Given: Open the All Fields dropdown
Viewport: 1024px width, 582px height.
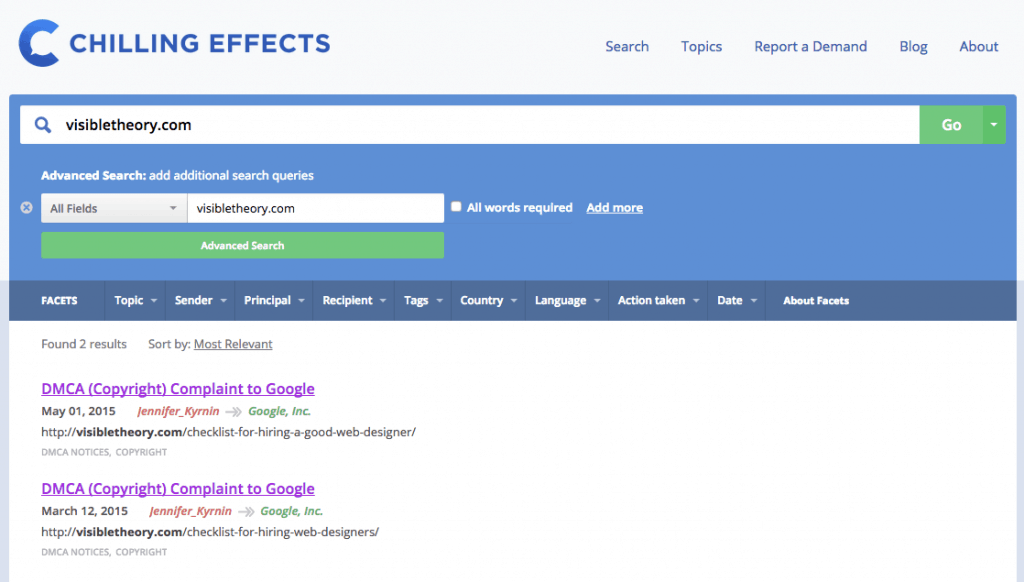Looking at the screenshot, I should pos(114,208).
